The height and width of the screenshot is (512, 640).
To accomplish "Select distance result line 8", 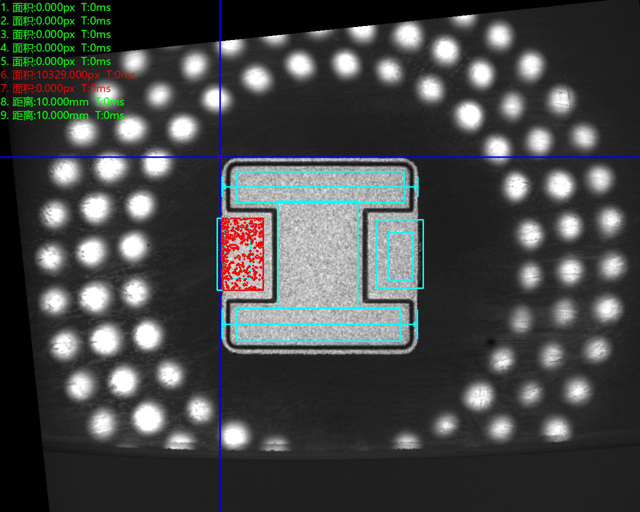I will coord(62,102).
